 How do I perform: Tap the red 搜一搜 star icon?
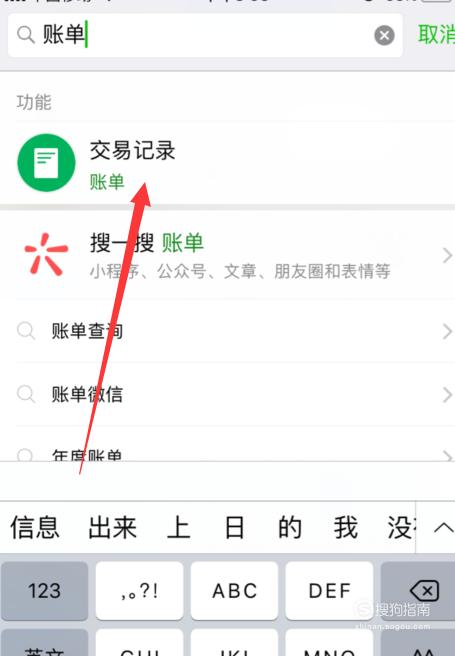(46, 254)
